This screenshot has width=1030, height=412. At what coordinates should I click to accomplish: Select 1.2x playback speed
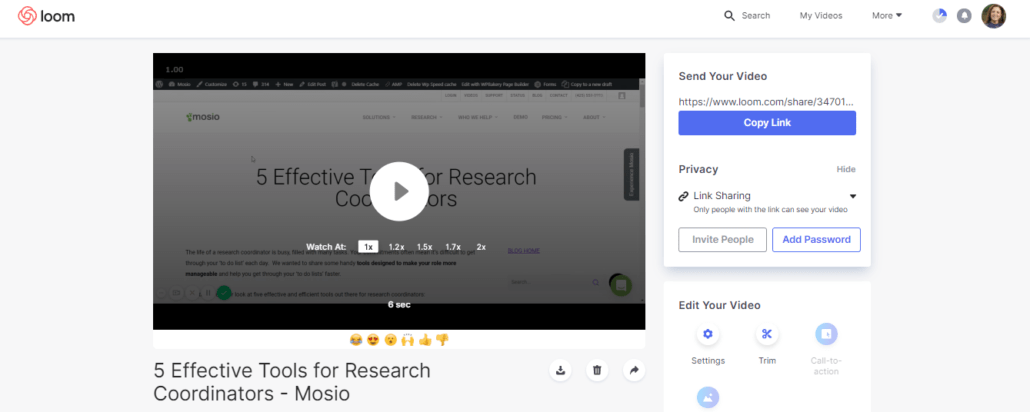tap(396, 247)
